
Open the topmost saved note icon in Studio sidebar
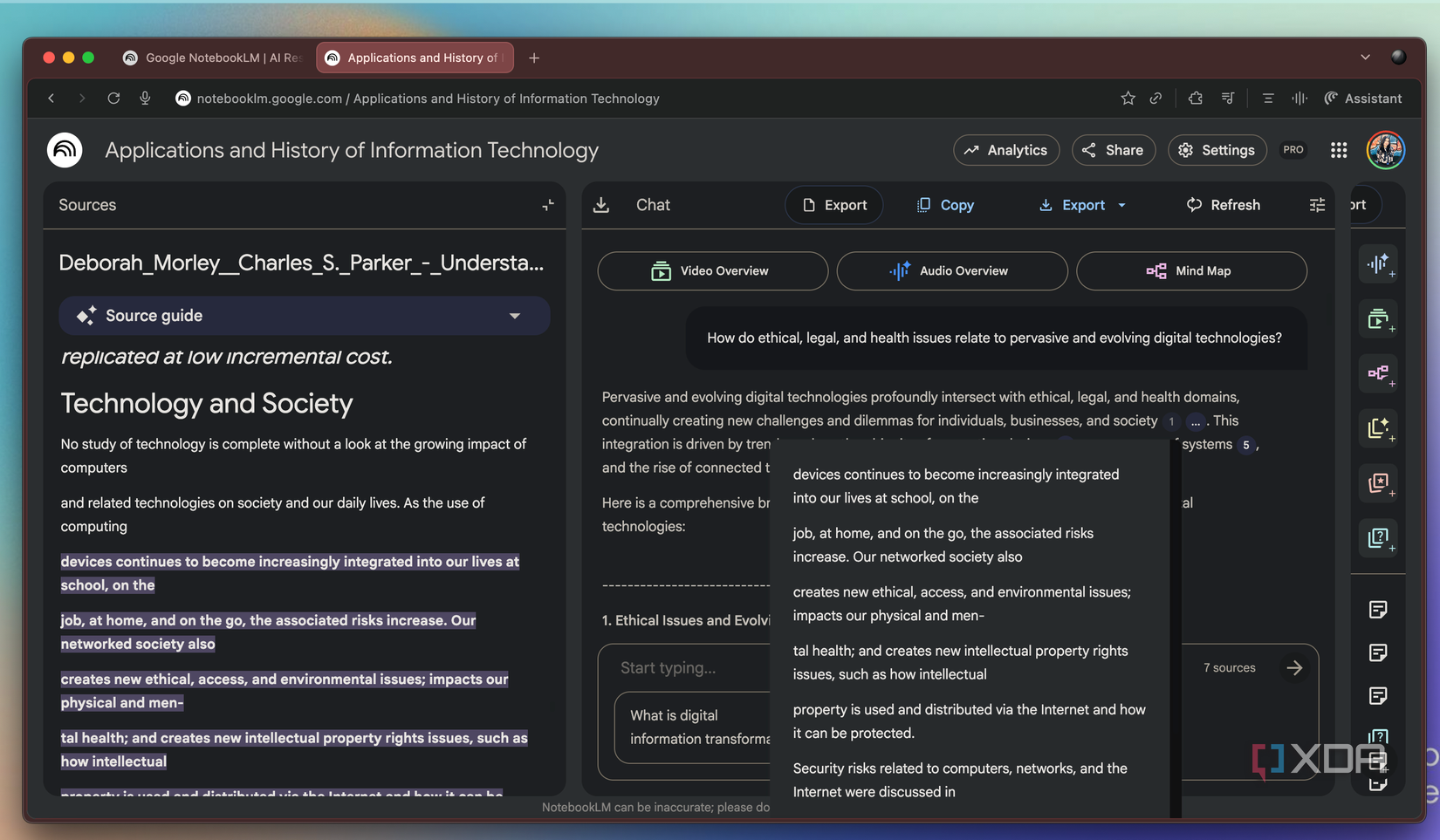click(1378, 610)
